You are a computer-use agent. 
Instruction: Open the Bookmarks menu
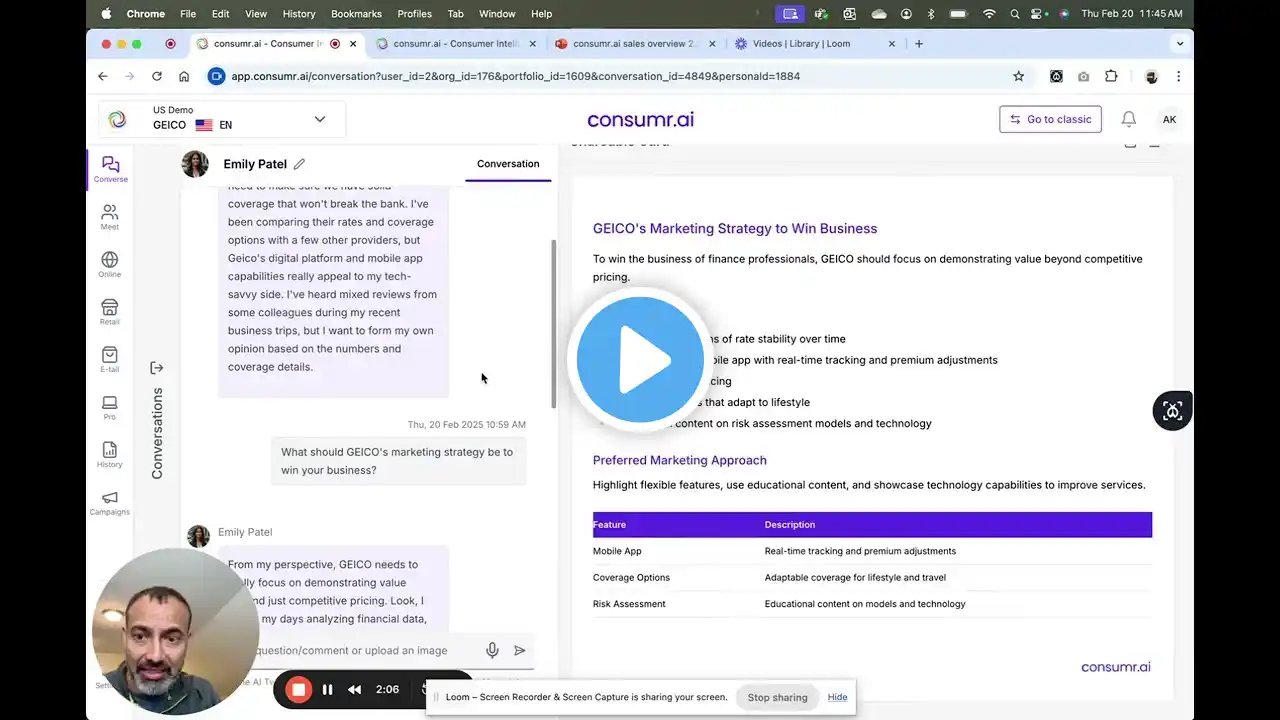coord(356,14)
